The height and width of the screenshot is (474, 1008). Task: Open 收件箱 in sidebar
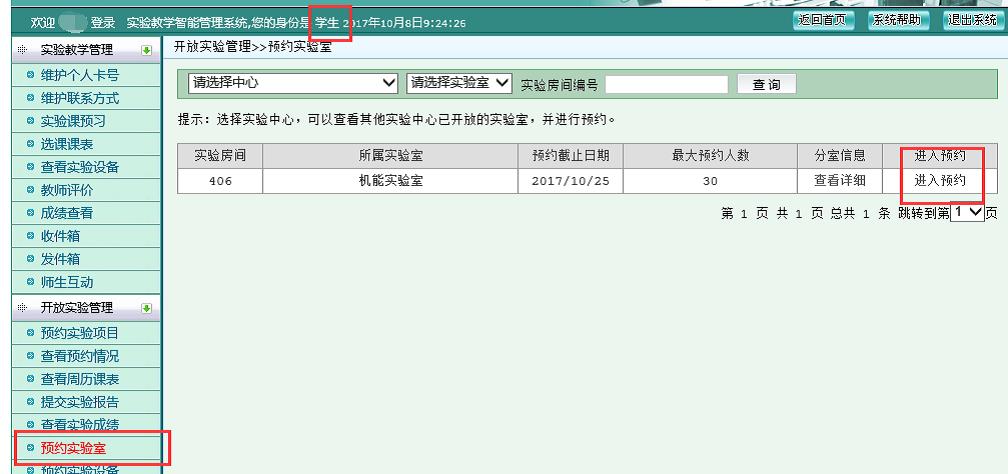(x=60, y=236)
